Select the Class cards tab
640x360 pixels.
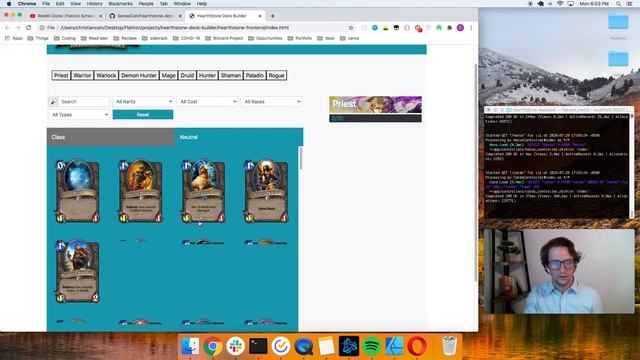point(111,137)
